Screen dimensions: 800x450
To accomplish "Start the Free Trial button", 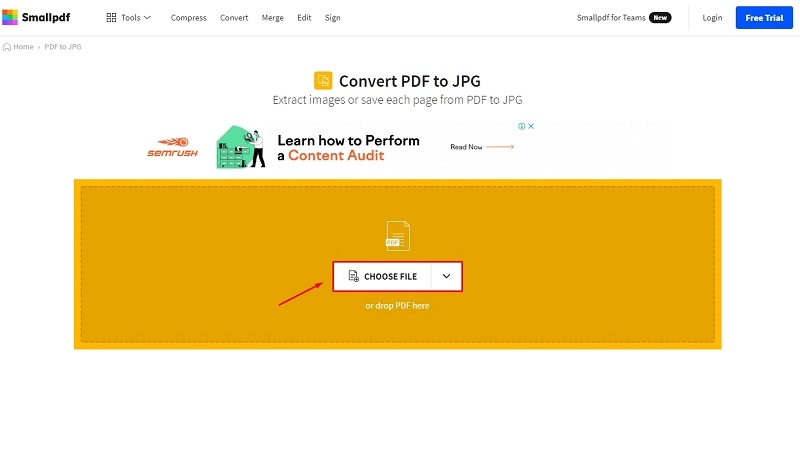I will pos(764,18).
